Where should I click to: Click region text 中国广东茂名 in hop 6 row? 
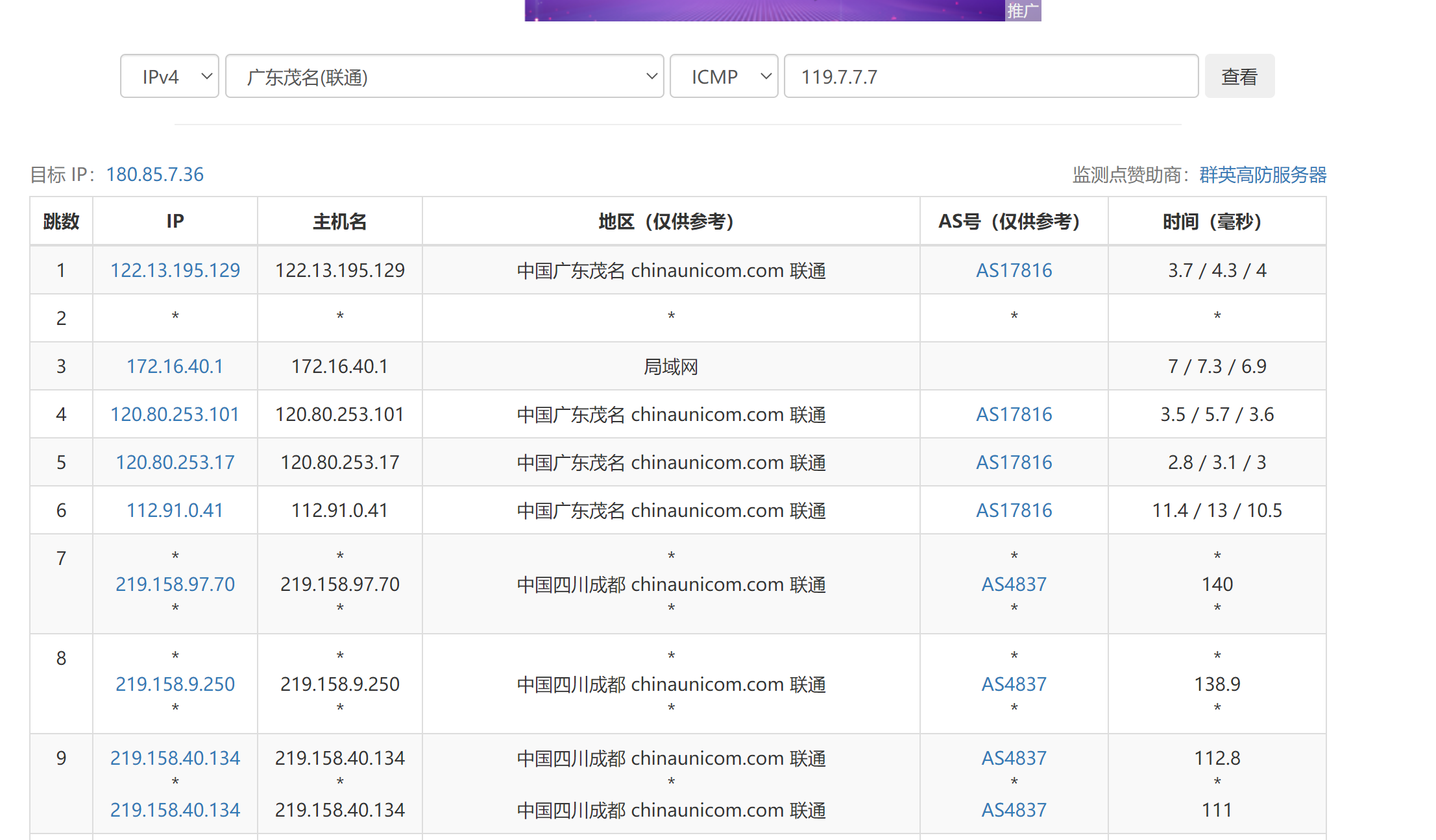click(x=571, y=510)
